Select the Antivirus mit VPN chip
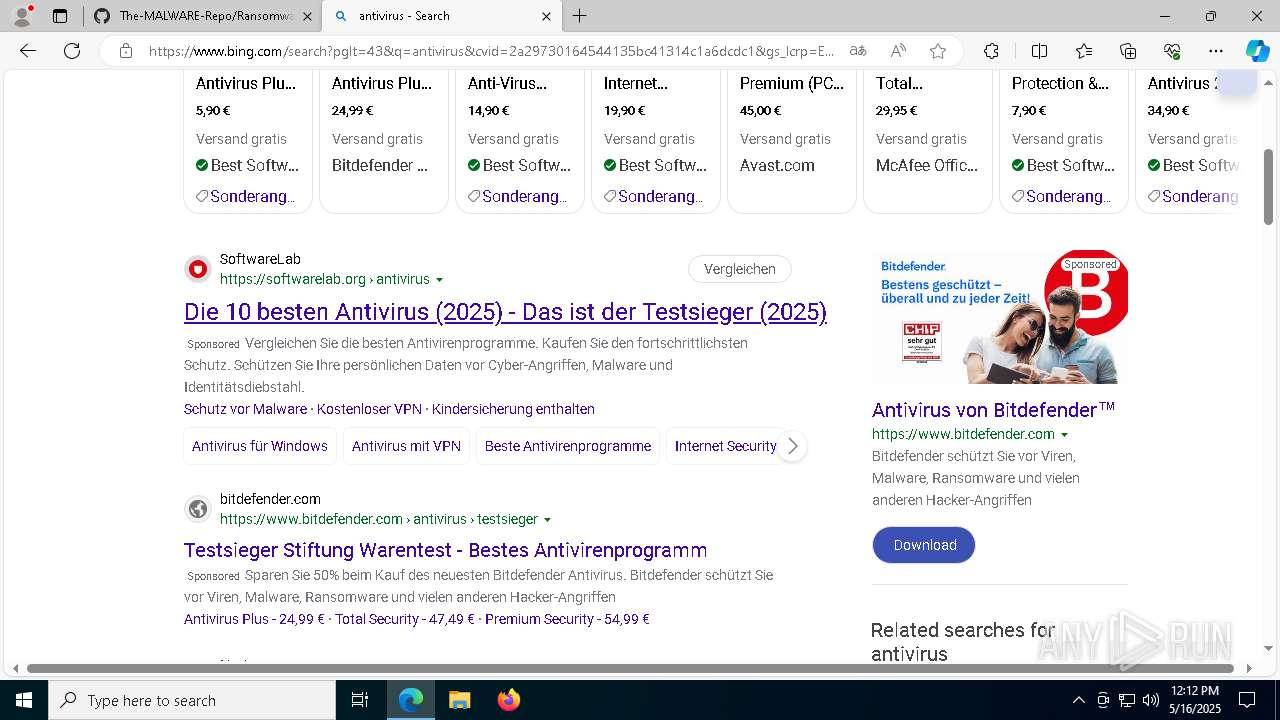1280x720 pixels. pos(406,446)
